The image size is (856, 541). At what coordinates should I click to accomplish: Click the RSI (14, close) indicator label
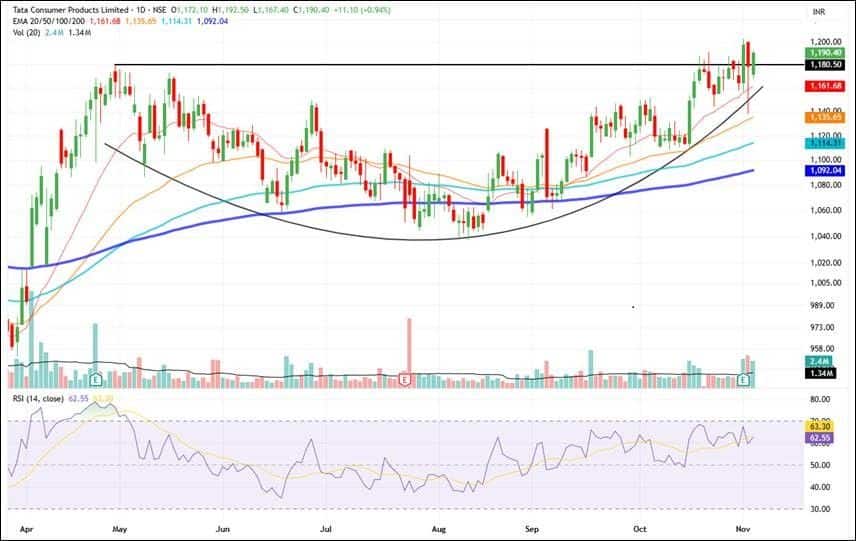(36, 399)
